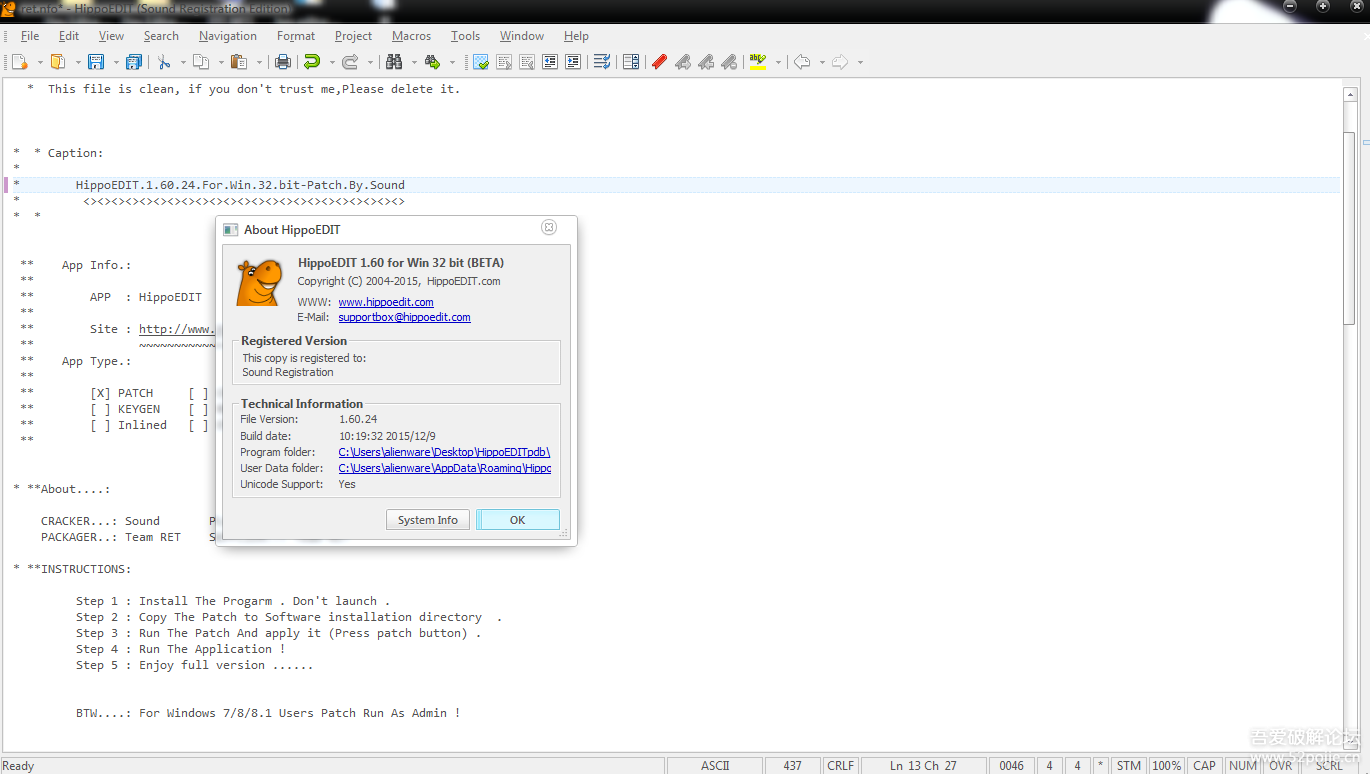
Task: Expand the Cut dropdown arrow
Action: click(x=183, y=62)
